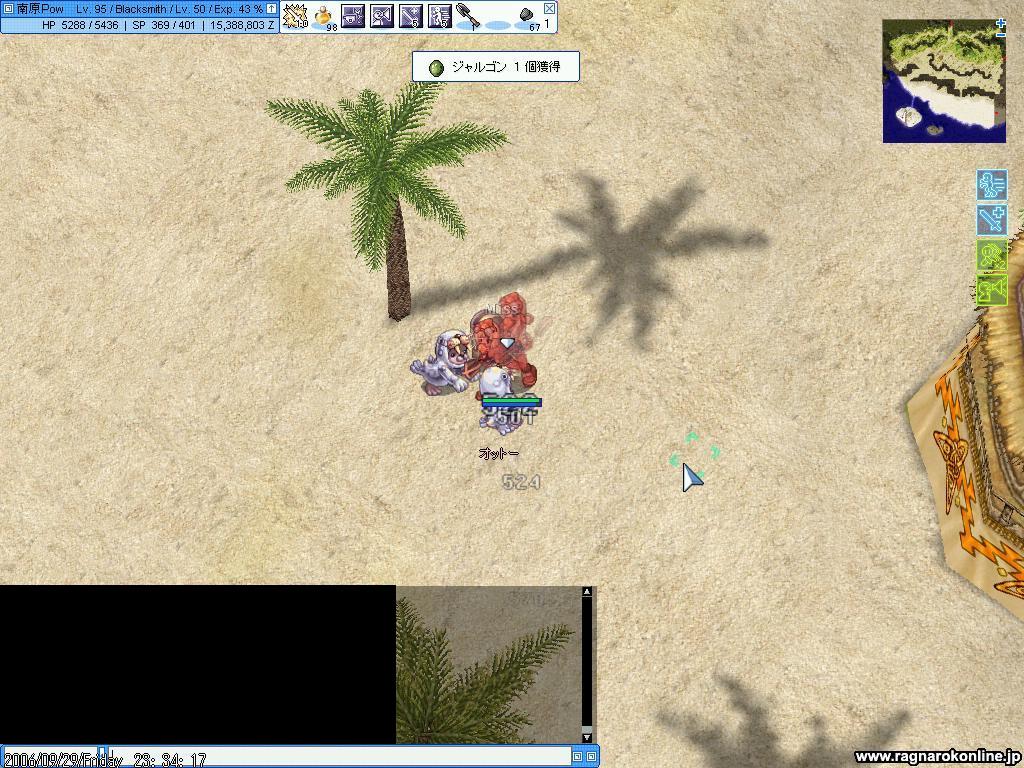The image size is (1024, 768).
Task: Use the dark stone item with count 67
Action: coord(527,18)
